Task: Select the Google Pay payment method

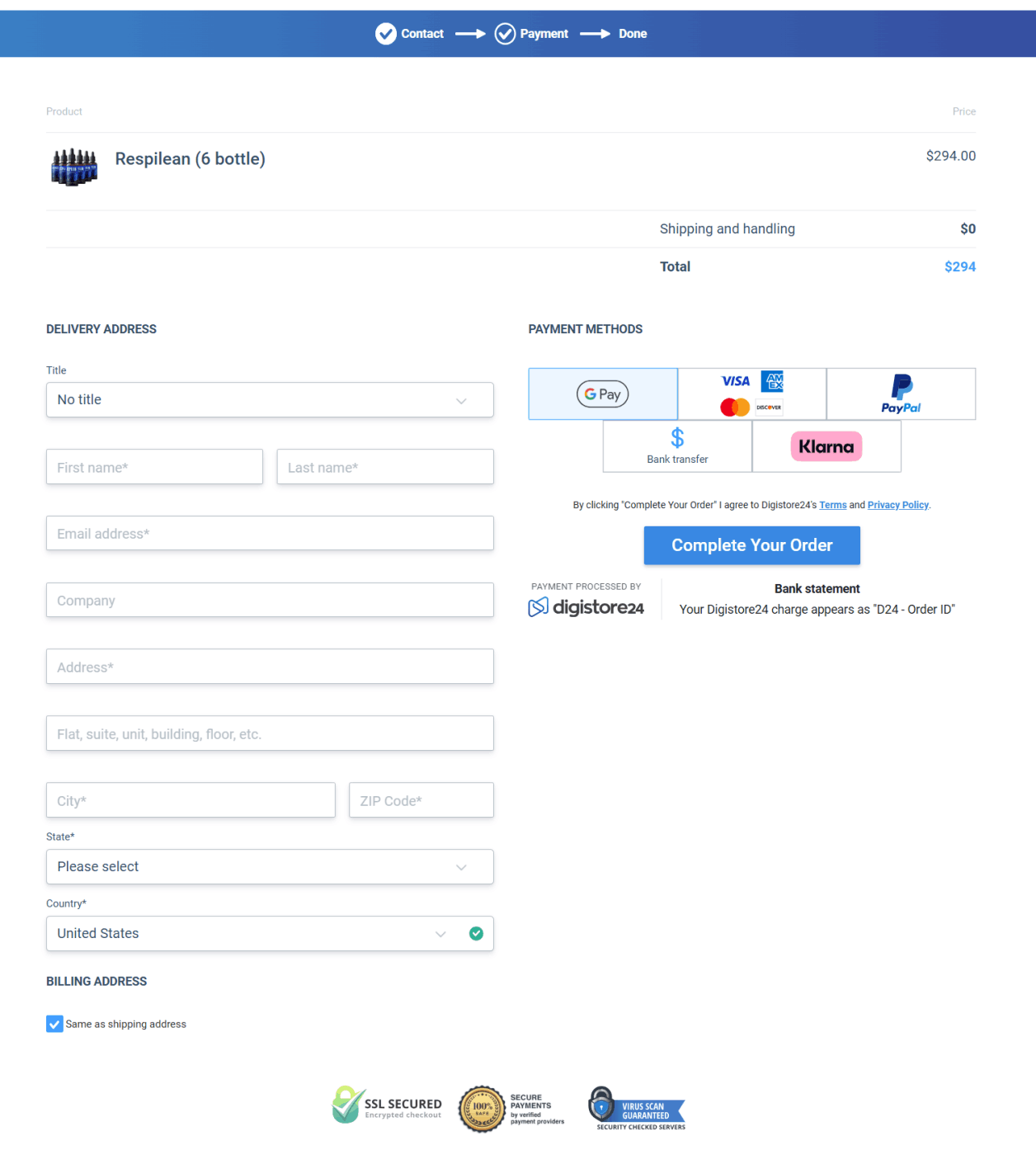Action: click(x=602, y=394)
